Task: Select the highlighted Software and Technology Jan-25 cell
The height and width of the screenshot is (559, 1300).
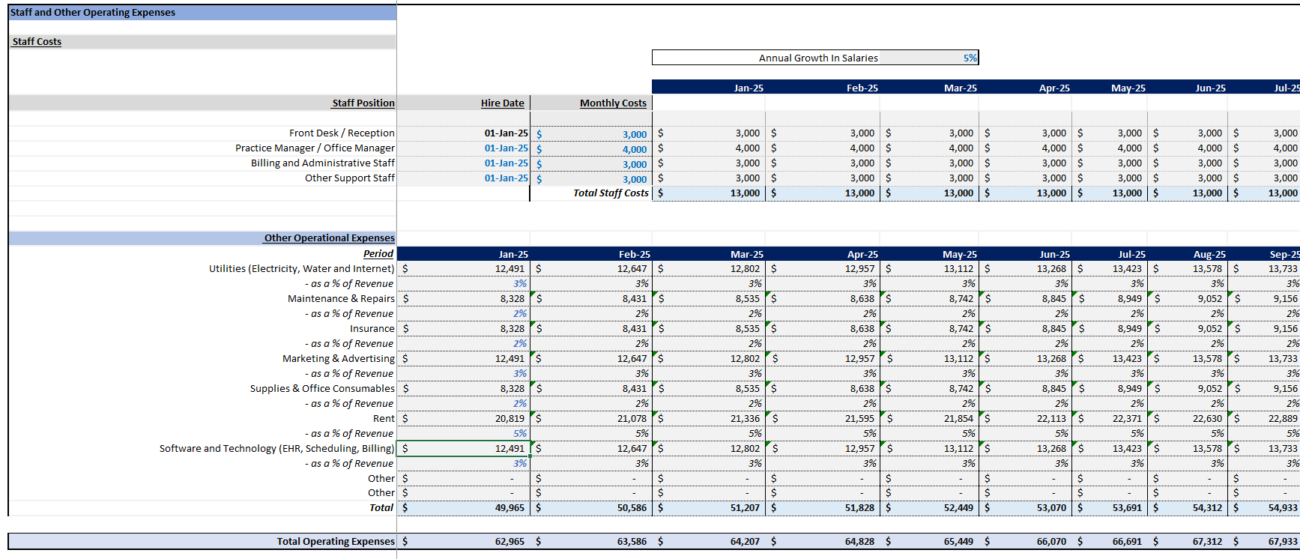Action: 463,448
